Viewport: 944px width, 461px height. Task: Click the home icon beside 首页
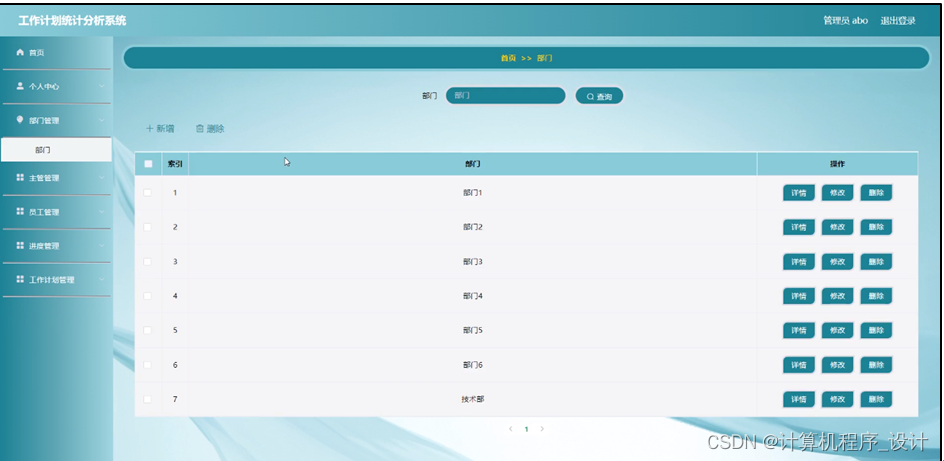pos(20,53)
